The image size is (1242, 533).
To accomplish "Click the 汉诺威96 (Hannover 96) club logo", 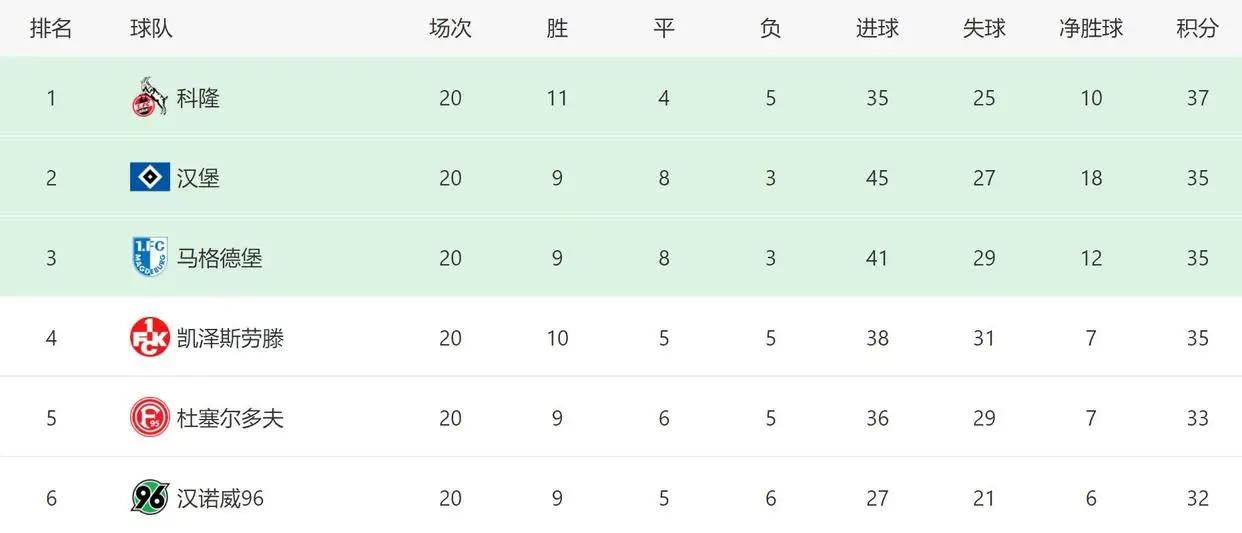I will [x=150, y=497].
